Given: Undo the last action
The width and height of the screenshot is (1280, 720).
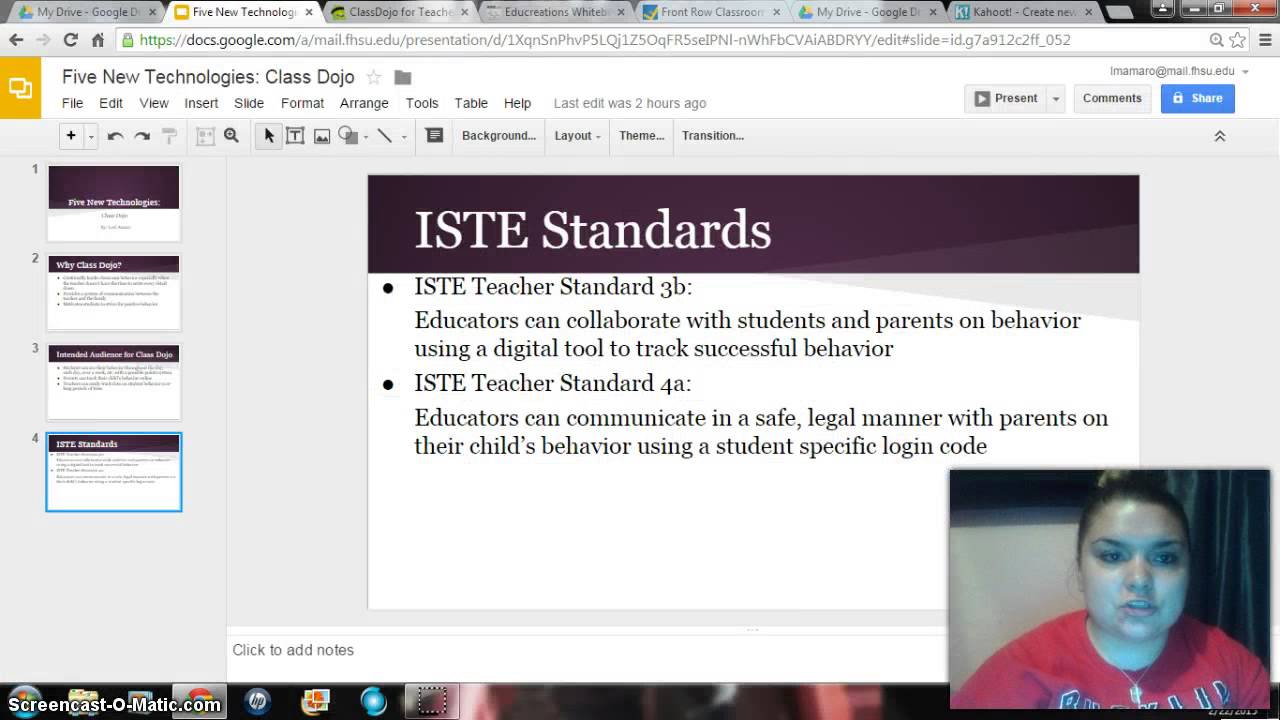Looking at the screenshot, I should (x=115, y=136).
